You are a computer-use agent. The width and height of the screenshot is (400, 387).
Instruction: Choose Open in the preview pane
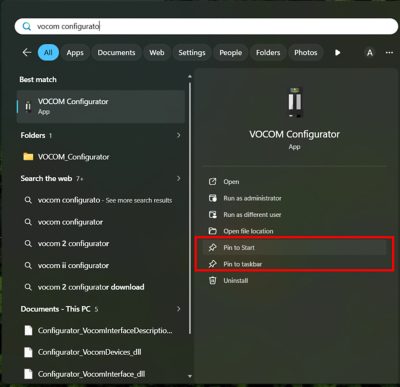tap(295, 182)
